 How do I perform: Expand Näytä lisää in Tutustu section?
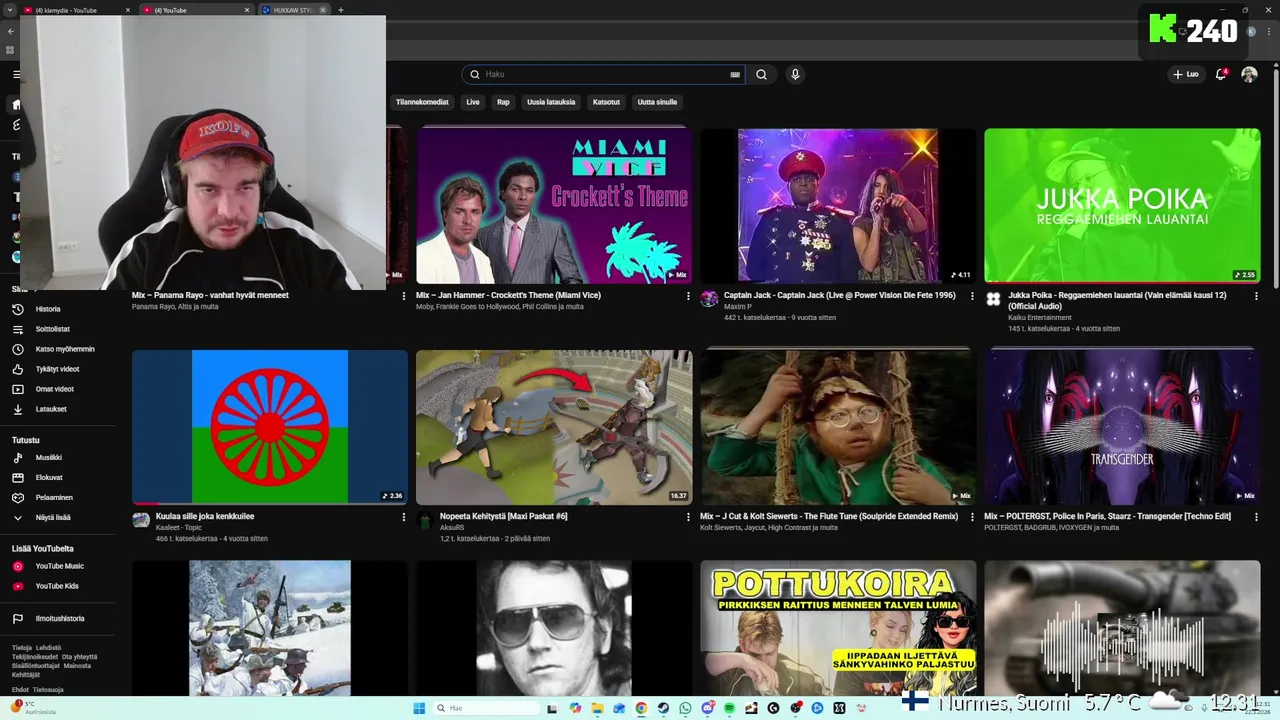pos(43,517)
